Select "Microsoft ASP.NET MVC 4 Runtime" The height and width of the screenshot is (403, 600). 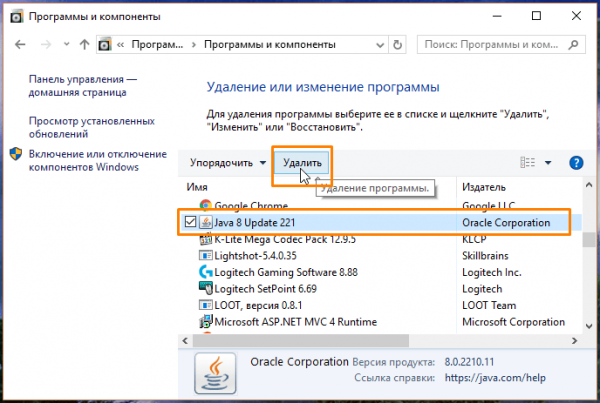295,322
